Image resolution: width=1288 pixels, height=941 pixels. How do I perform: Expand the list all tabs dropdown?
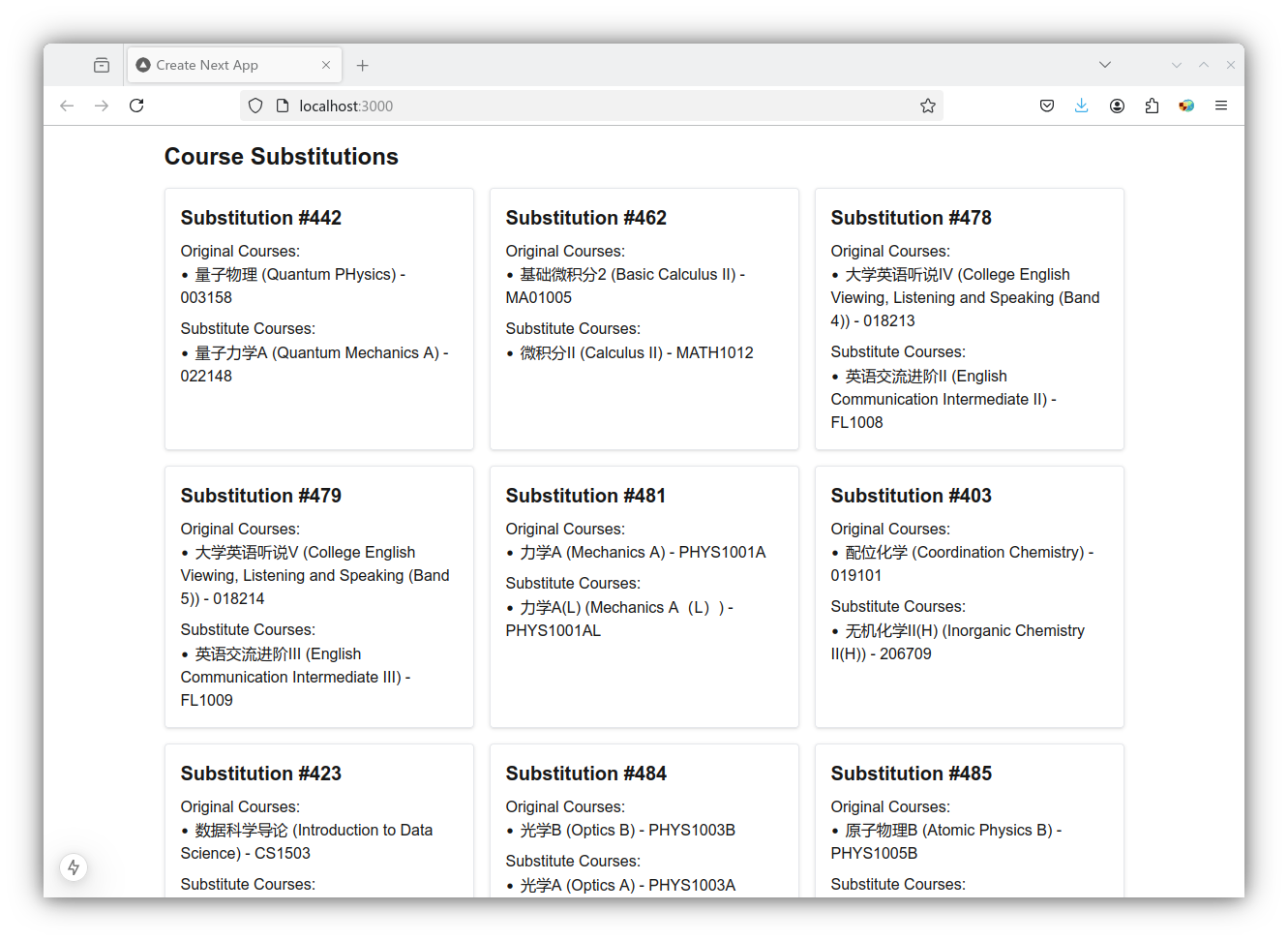(1104, 65)
